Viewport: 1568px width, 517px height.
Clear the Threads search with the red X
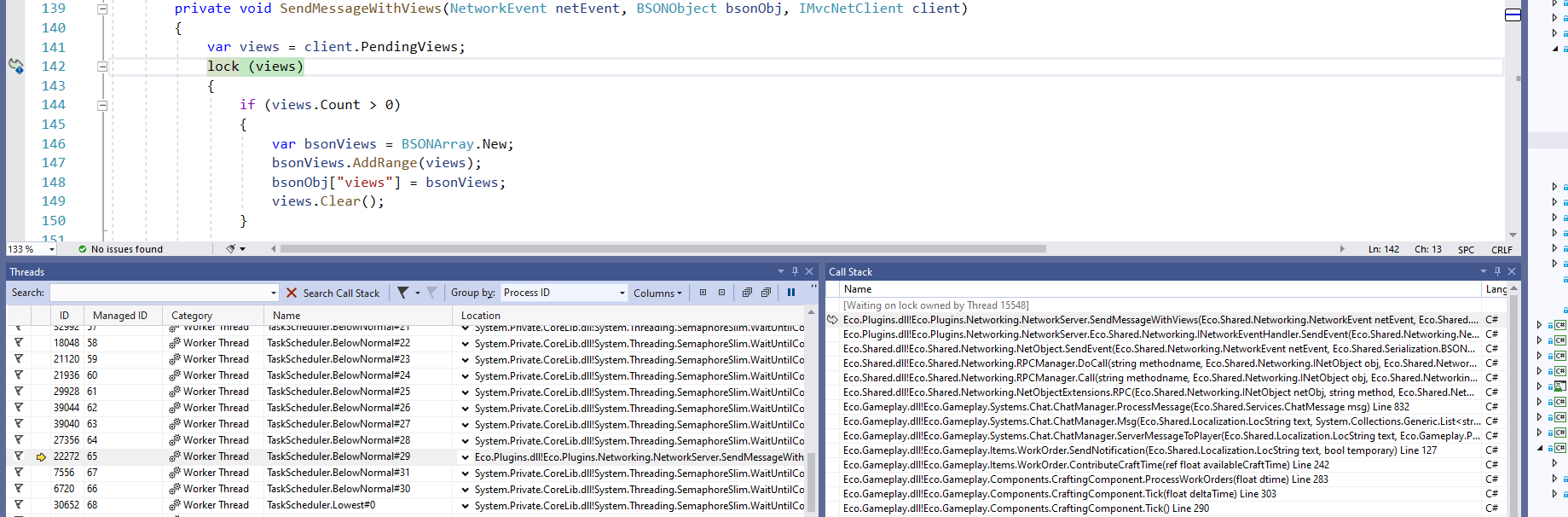point(292,293)
